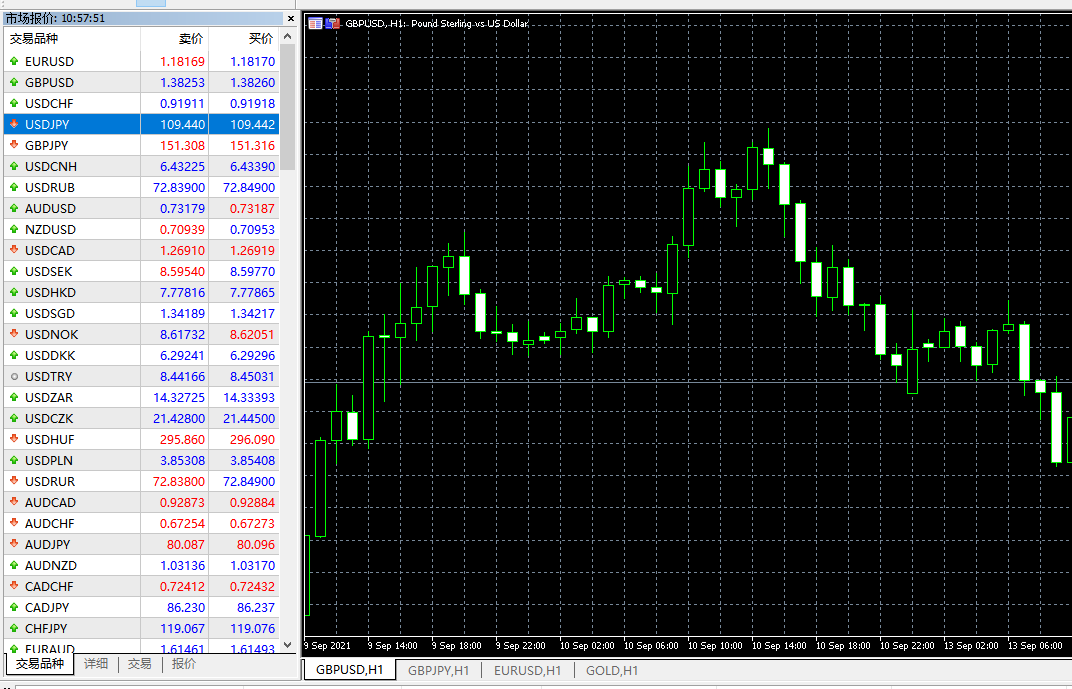This screenshot has width=1072, height=689.
Task: Switch to the GBPJPY,H1 chart tab
Action: [437, 670]
